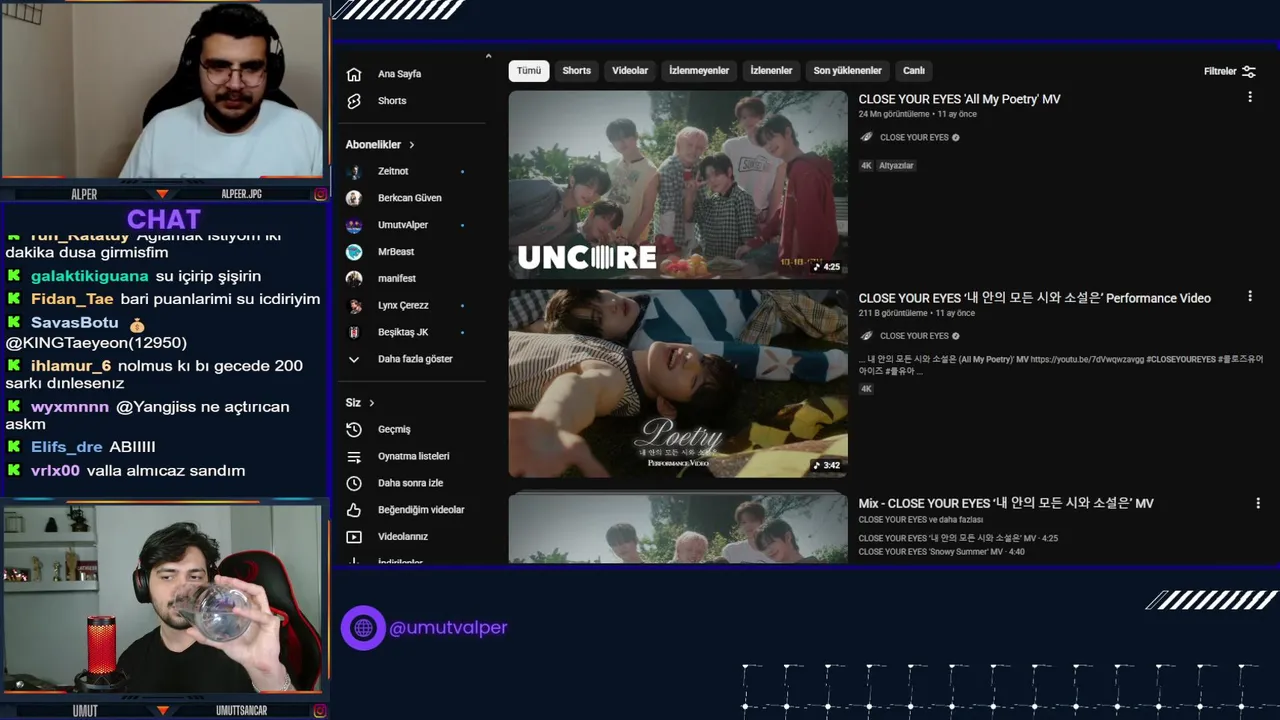Open Berkcan Güven channel avatar

coord(354,198)
